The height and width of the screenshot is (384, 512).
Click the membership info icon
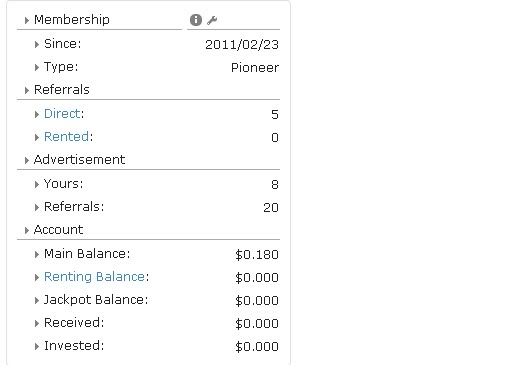pos(196,20)
